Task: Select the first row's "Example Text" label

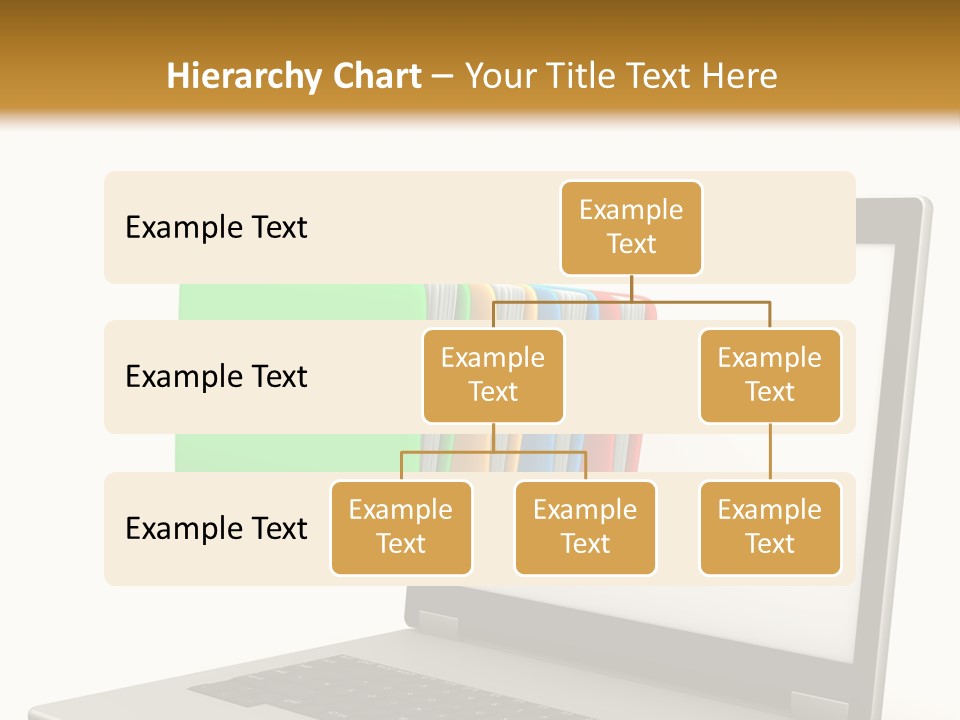Action: [x=216, y=228]
